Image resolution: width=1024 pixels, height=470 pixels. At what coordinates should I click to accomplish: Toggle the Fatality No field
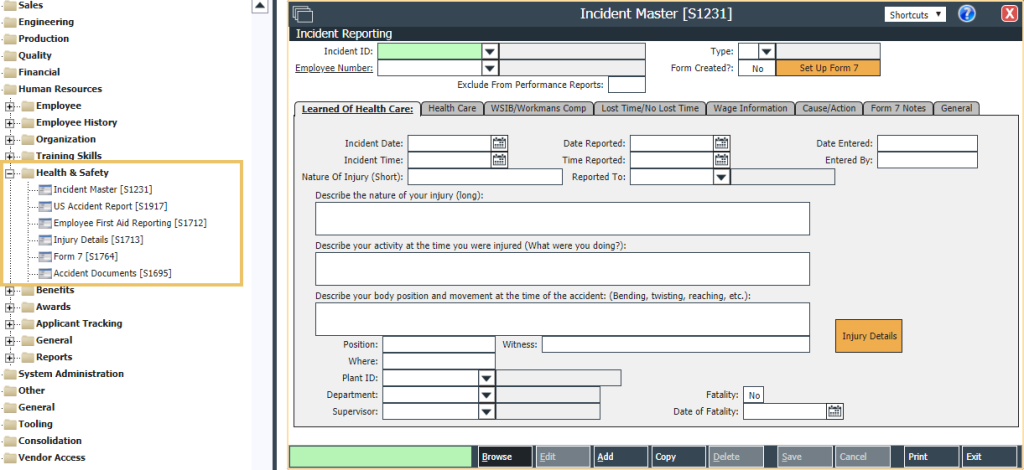pos(753,395)
